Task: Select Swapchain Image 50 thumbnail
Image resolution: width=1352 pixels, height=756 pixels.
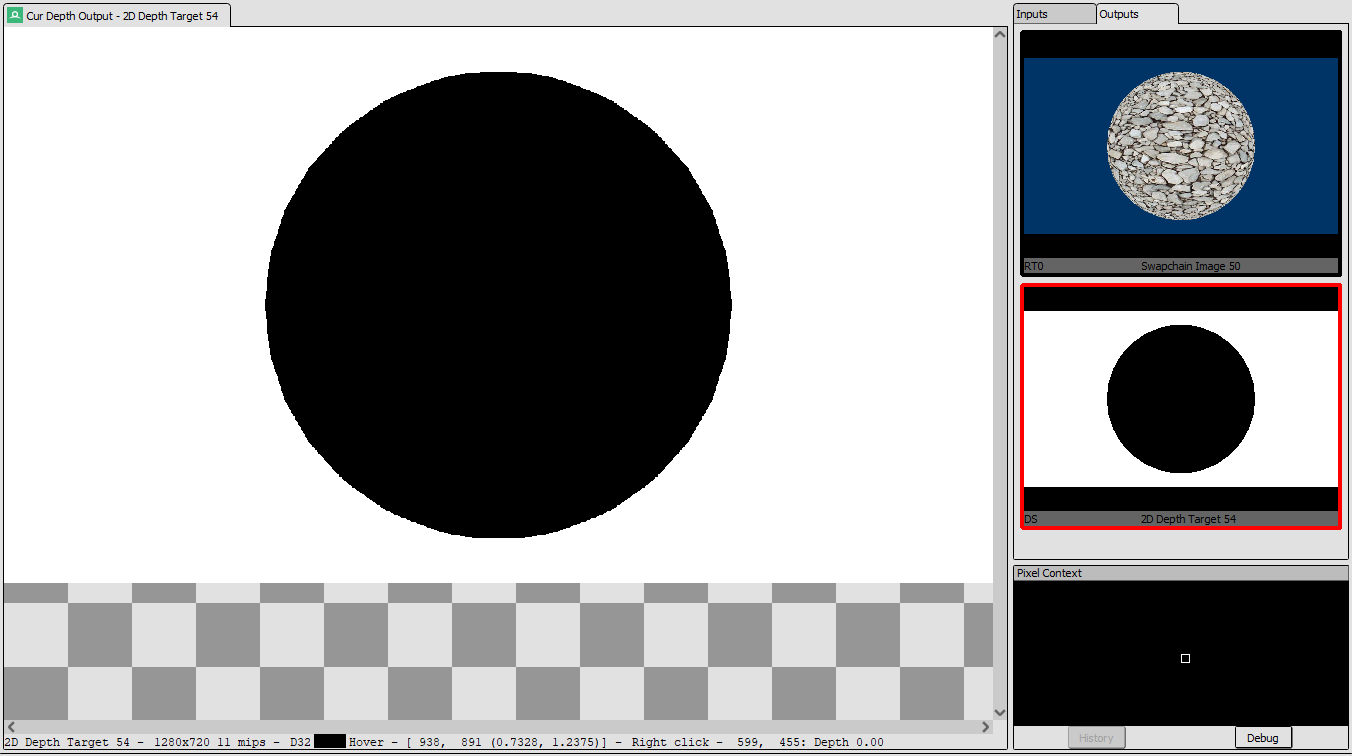Action: [x=1180, y=153]
